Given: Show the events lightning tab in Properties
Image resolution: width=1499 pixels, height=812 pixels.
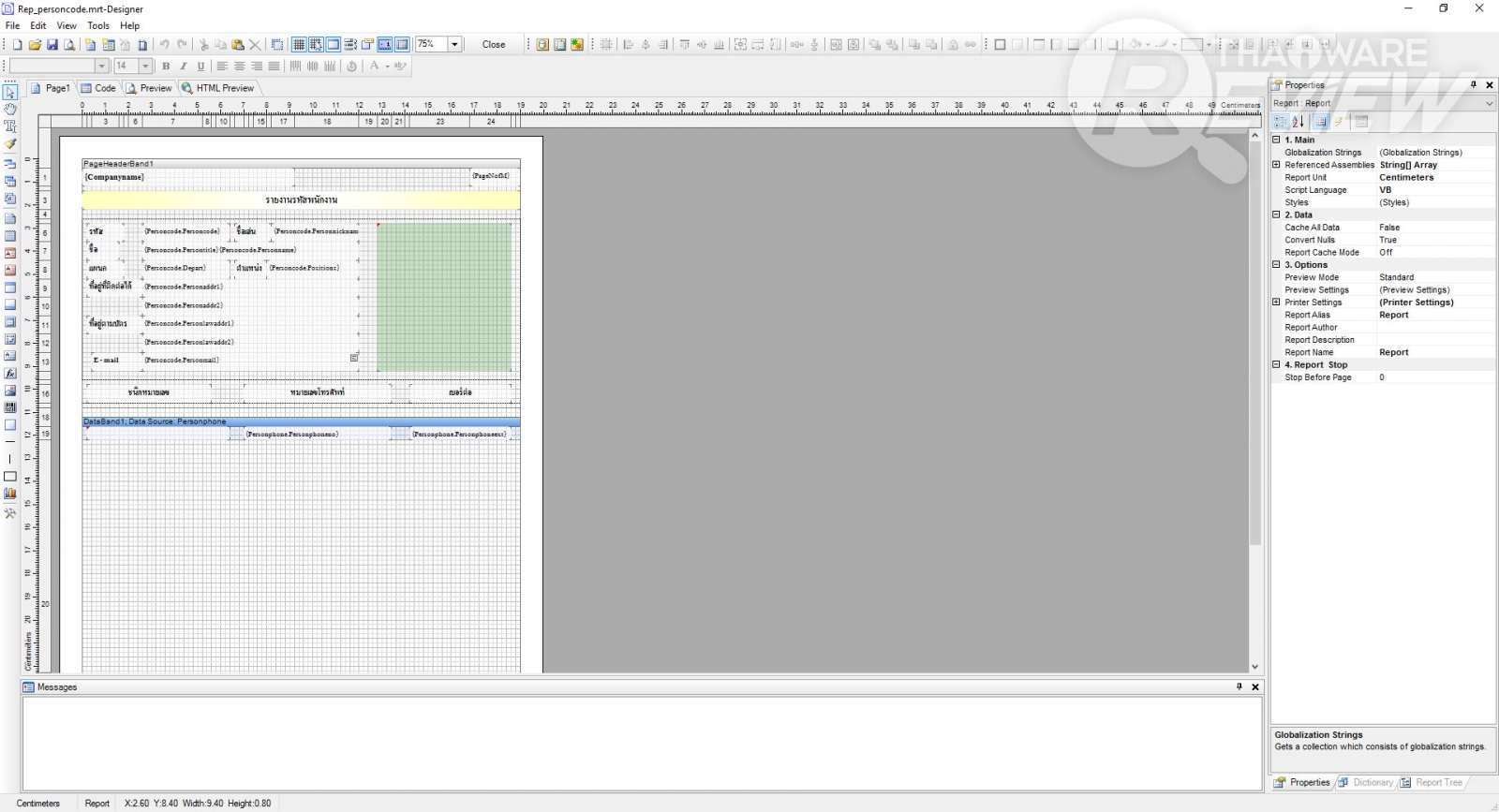Looking at the screenshot, I should 1340,122.
